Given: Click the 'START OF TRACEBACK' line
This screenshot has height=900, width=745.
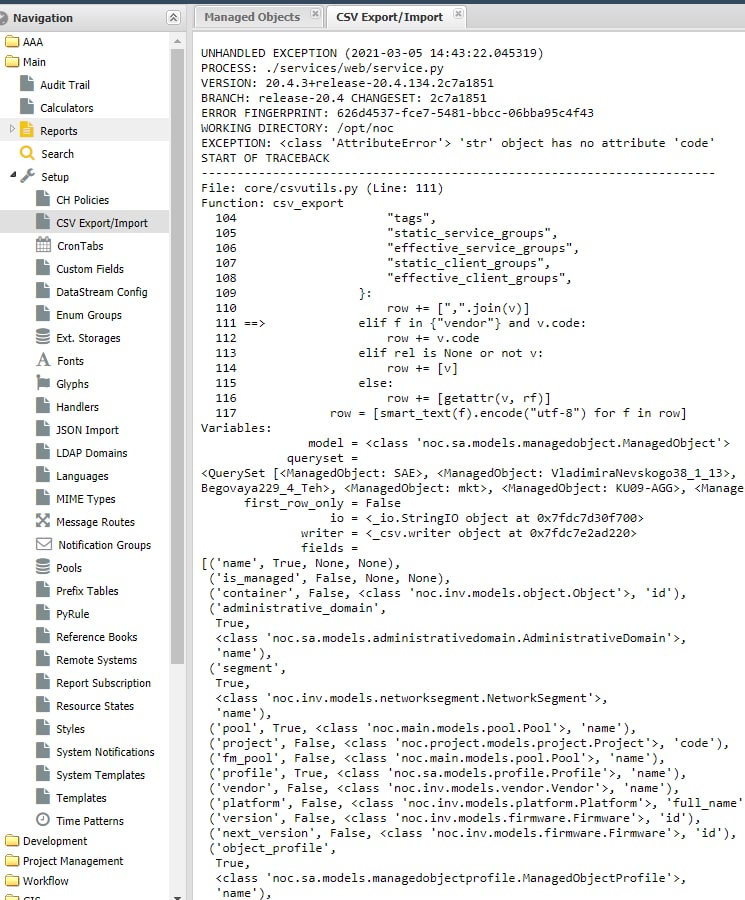Looking at the screenshot, I should click(x=265, y=158).
